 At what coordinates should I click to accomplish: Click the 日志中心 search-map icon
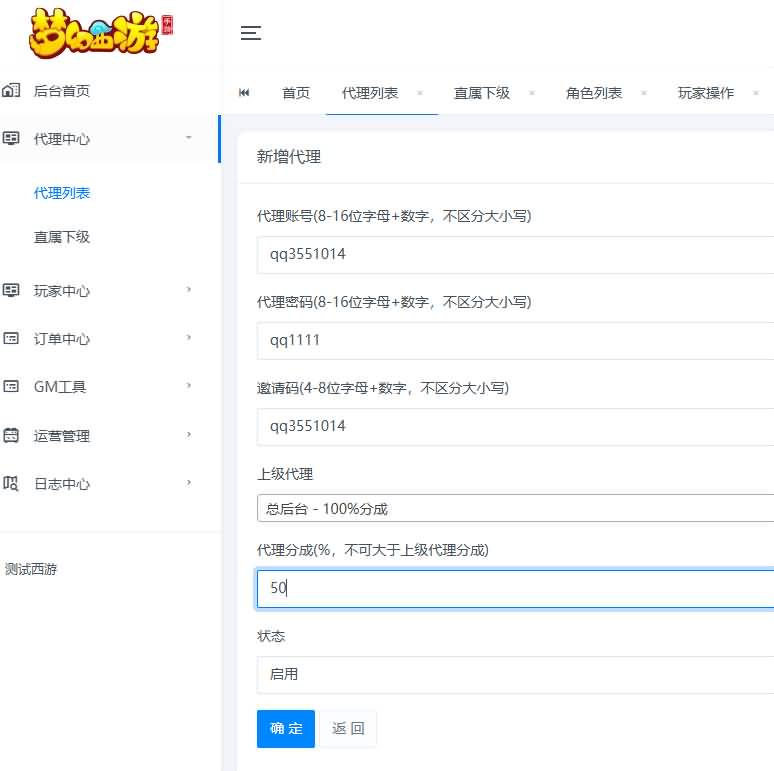tap(11, 483)
